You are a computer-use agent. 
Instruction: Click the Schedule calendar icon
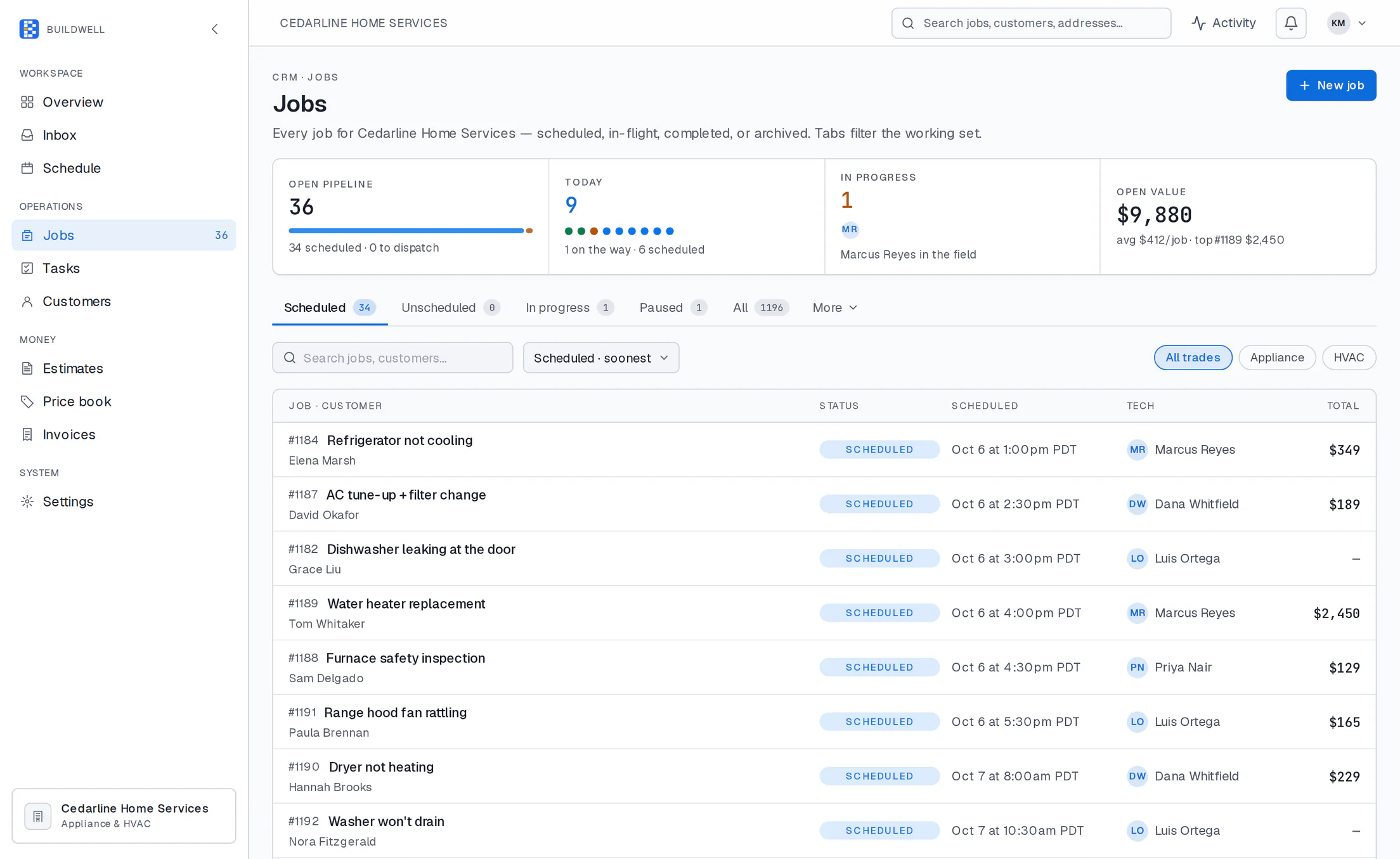(x=27, y=168)
